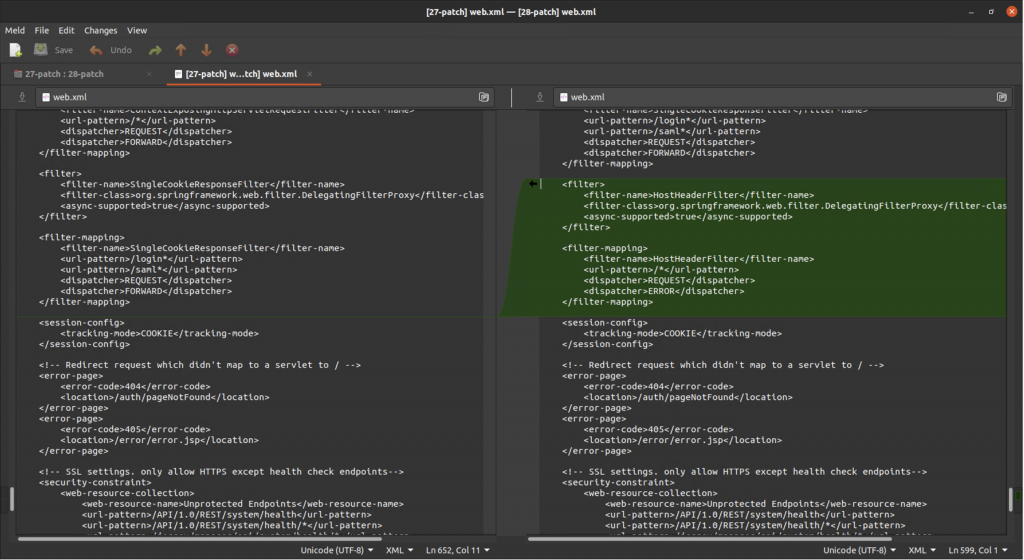1024x560 pixels.
Task: Click the green Redo arrow icon
Action: [x=155, y=50]
